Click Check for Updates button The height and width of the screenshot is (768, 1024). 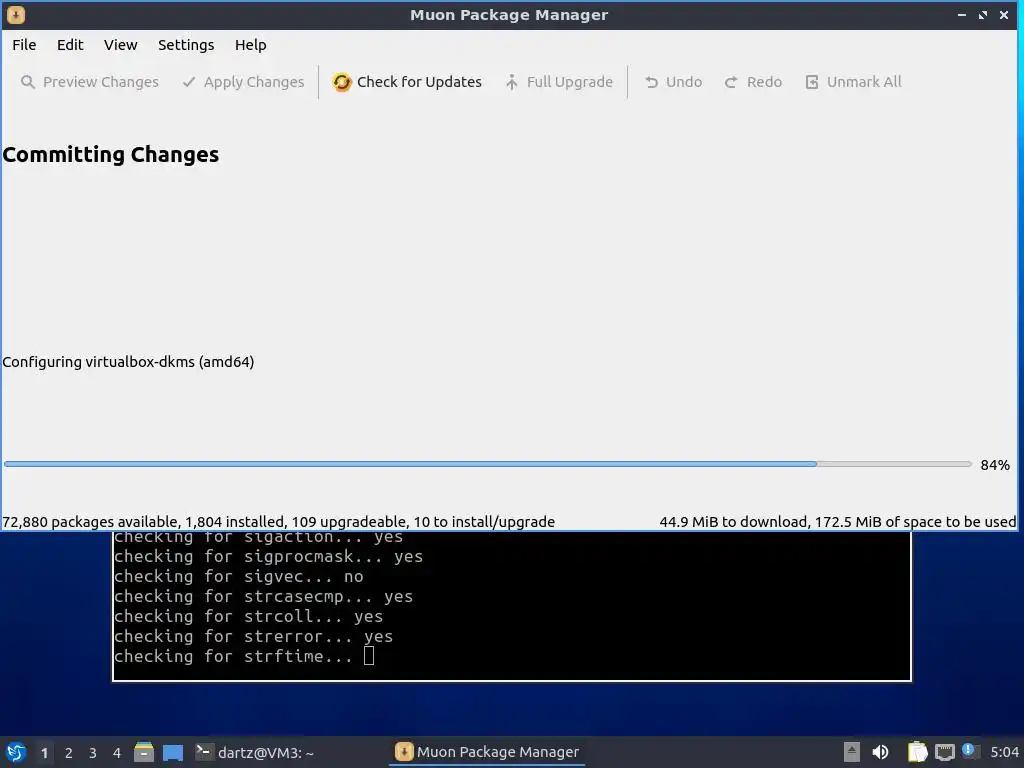pyautogui.click(x=407, y=82)
